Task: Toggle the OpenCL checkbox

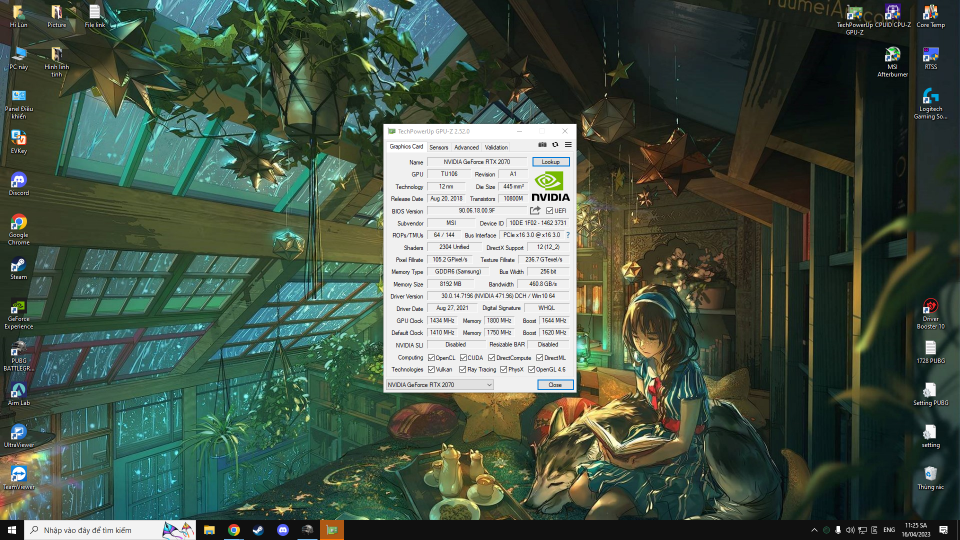Action: (x=431, y=357)
